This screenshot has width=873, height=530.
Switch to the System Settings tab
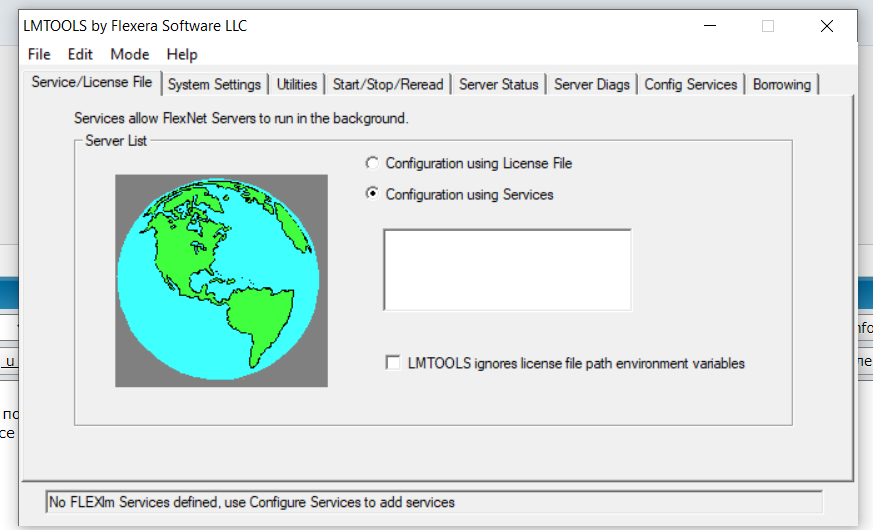coord(214,84)
